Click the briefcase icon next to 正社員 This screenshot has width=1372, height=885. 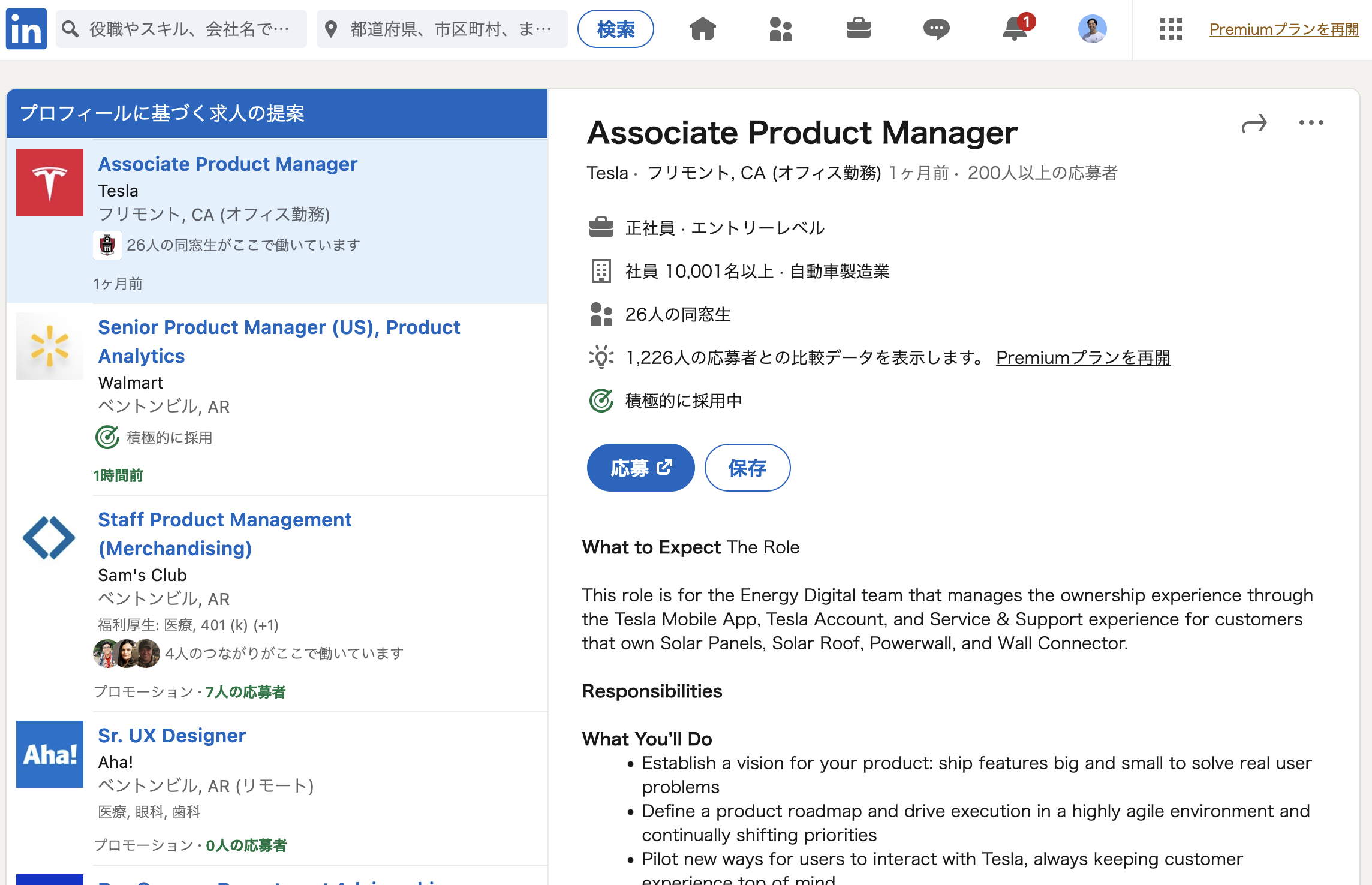(601, 228)
